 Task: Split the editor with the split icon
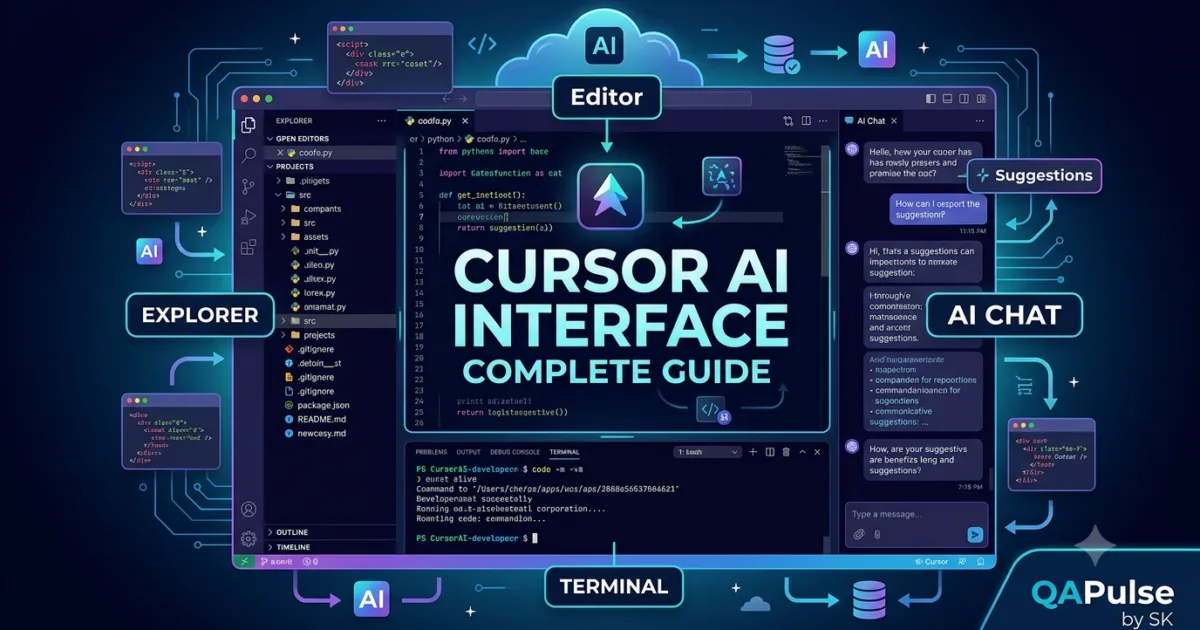pos(806,121)
